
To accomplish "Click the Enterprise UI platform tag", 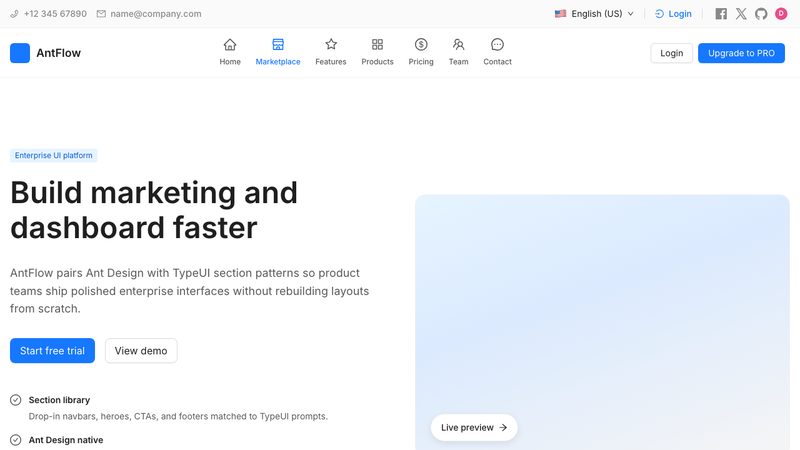I will [54, 155].
